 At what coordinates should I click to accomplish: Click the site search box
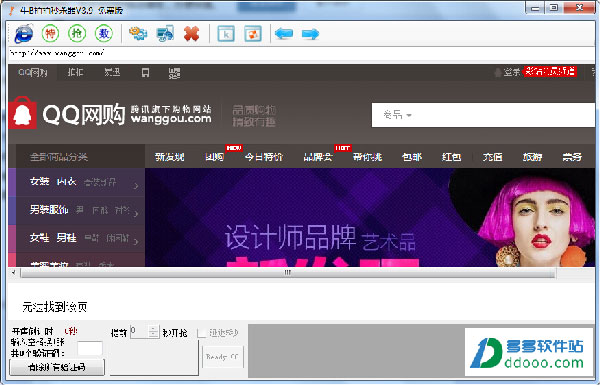pos(483,115)
